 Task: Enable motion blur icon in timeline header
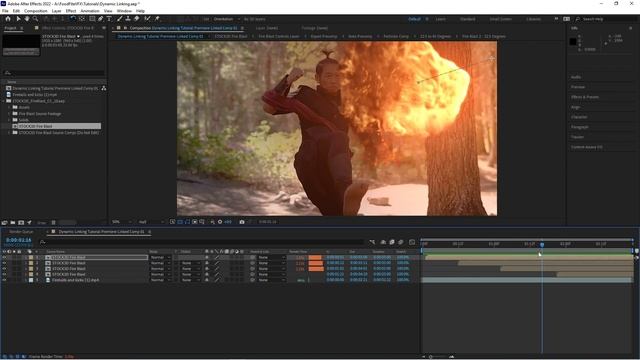[401, 242]
